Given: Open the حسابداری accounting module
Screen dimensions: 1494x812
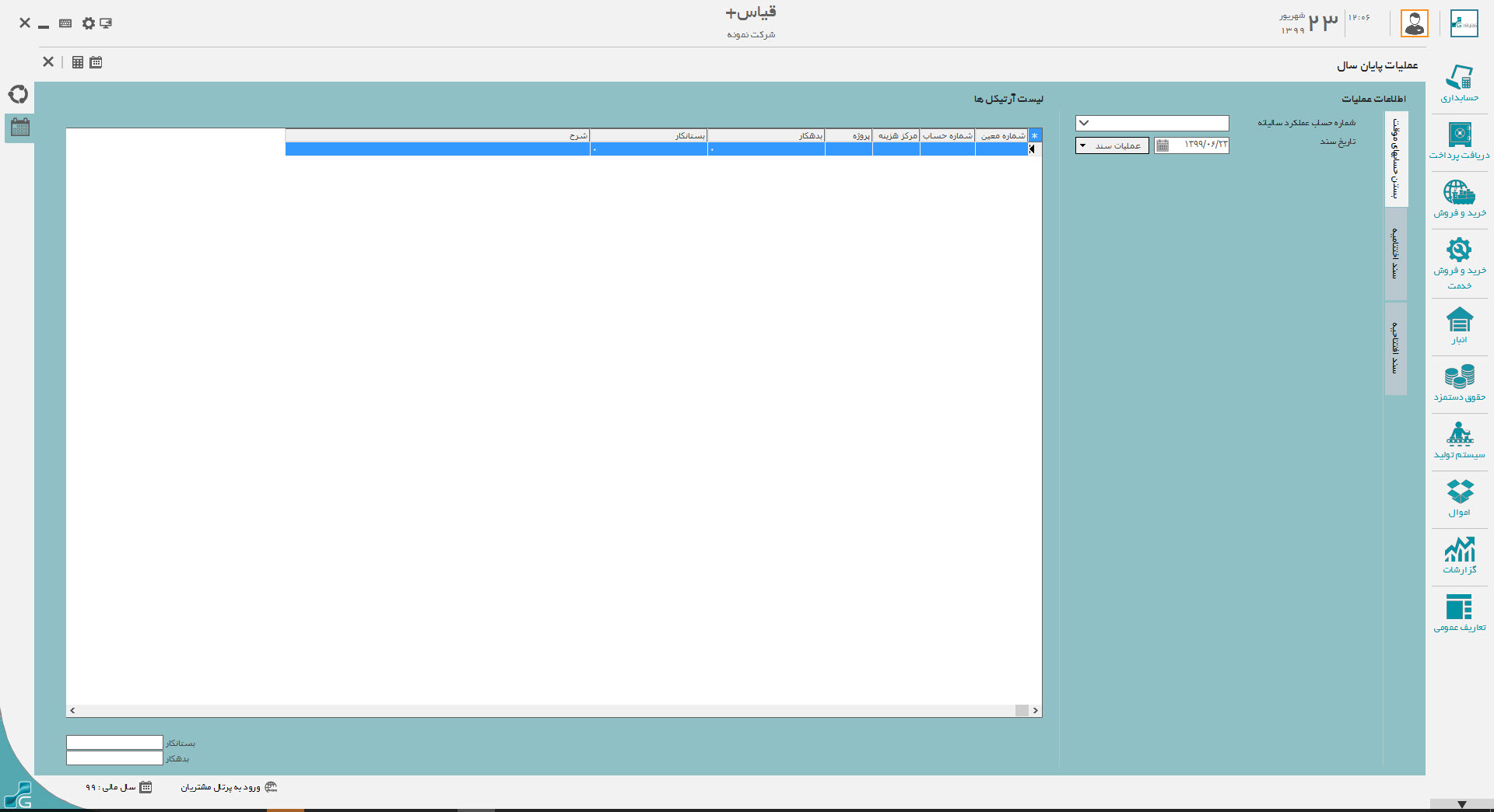Looking at the screenshot, I should [x=1459, y=84].
